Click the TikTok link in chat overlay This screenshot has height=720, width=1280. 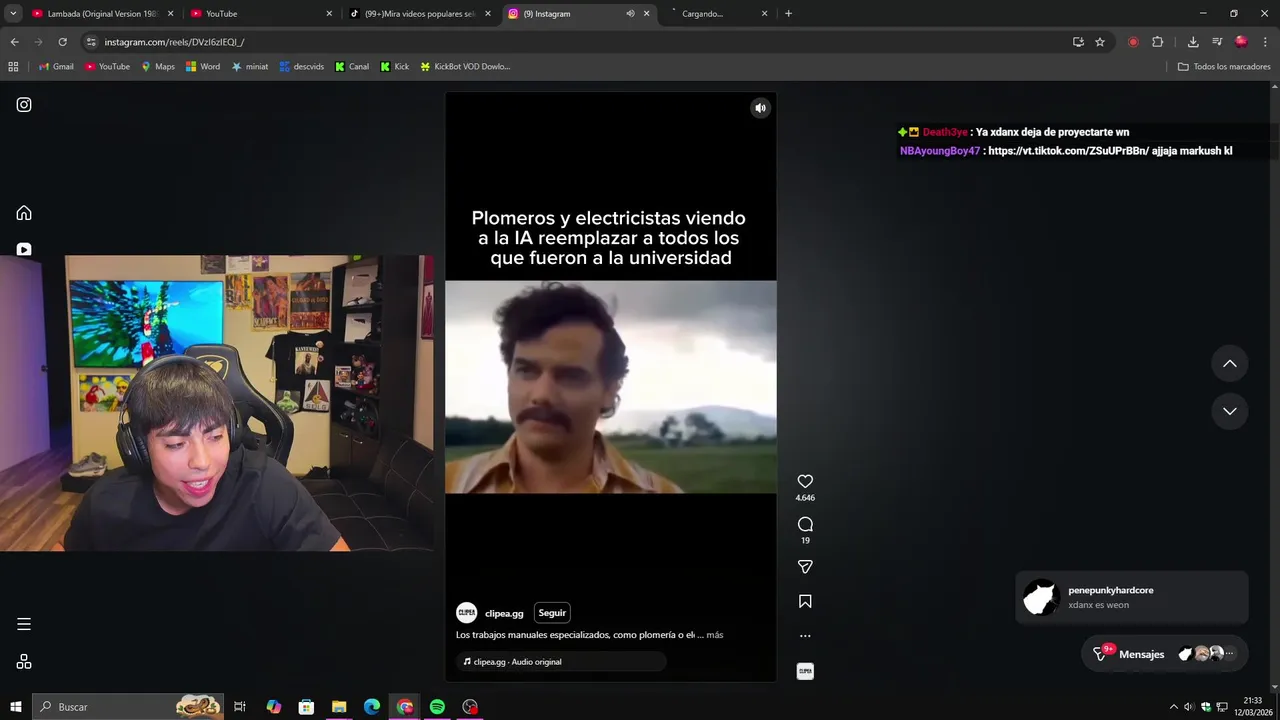[x=1068, y=151]
